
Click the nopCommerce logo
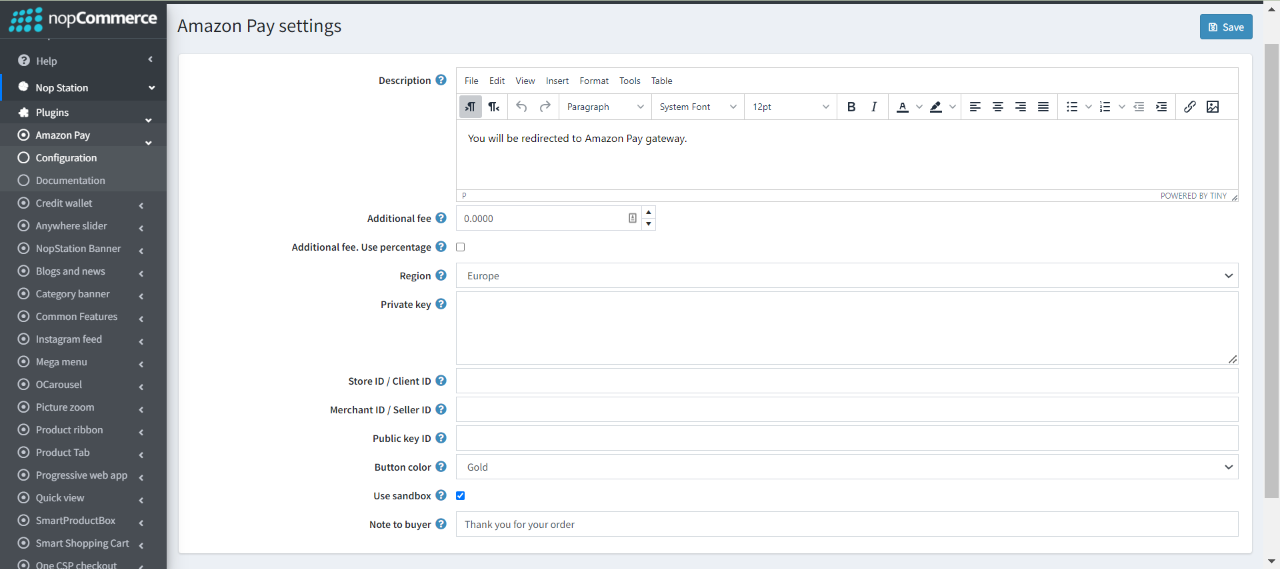click(x=83, y=19)
